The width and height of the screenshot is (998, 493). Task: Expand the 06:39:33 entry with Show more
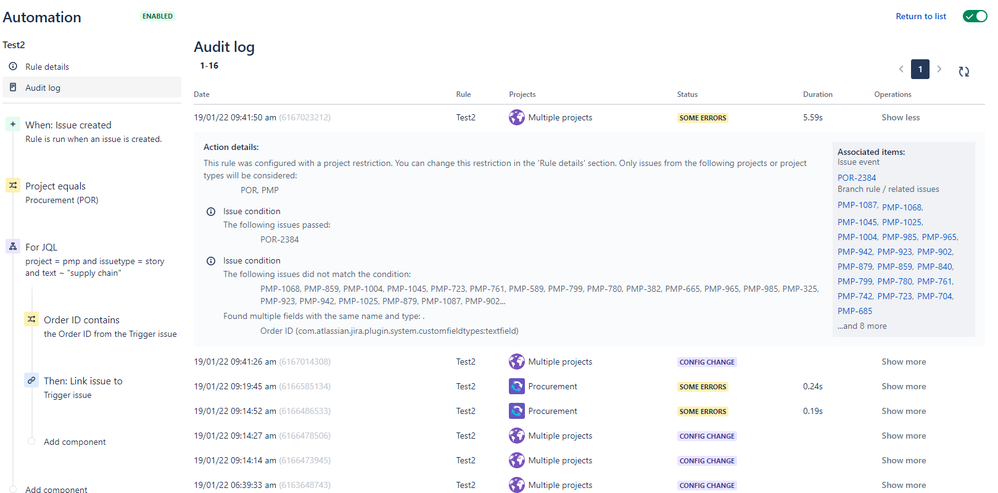(x=903, y=485)
